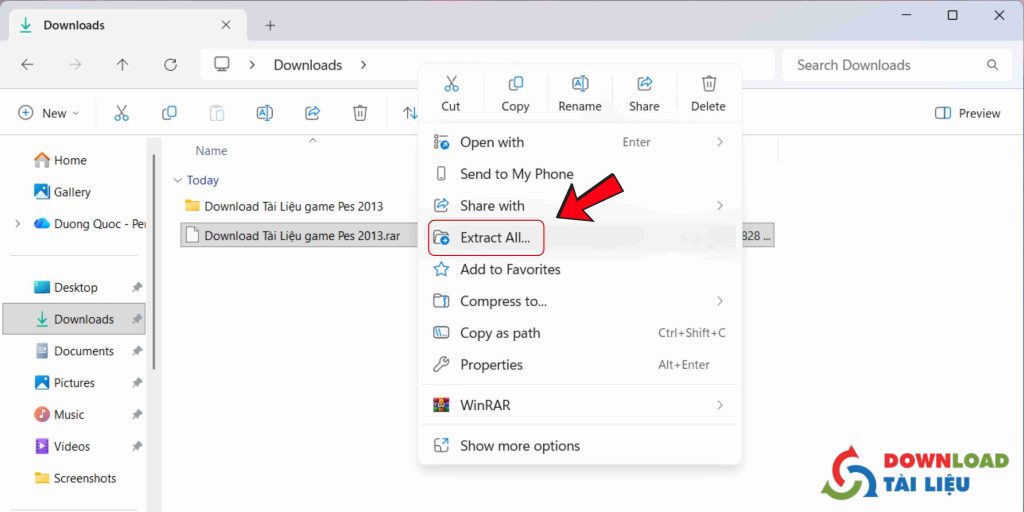The height and width of the screenshot is (512, 1024).
Task: Open the New dropdown
Action: click(48, 113)
